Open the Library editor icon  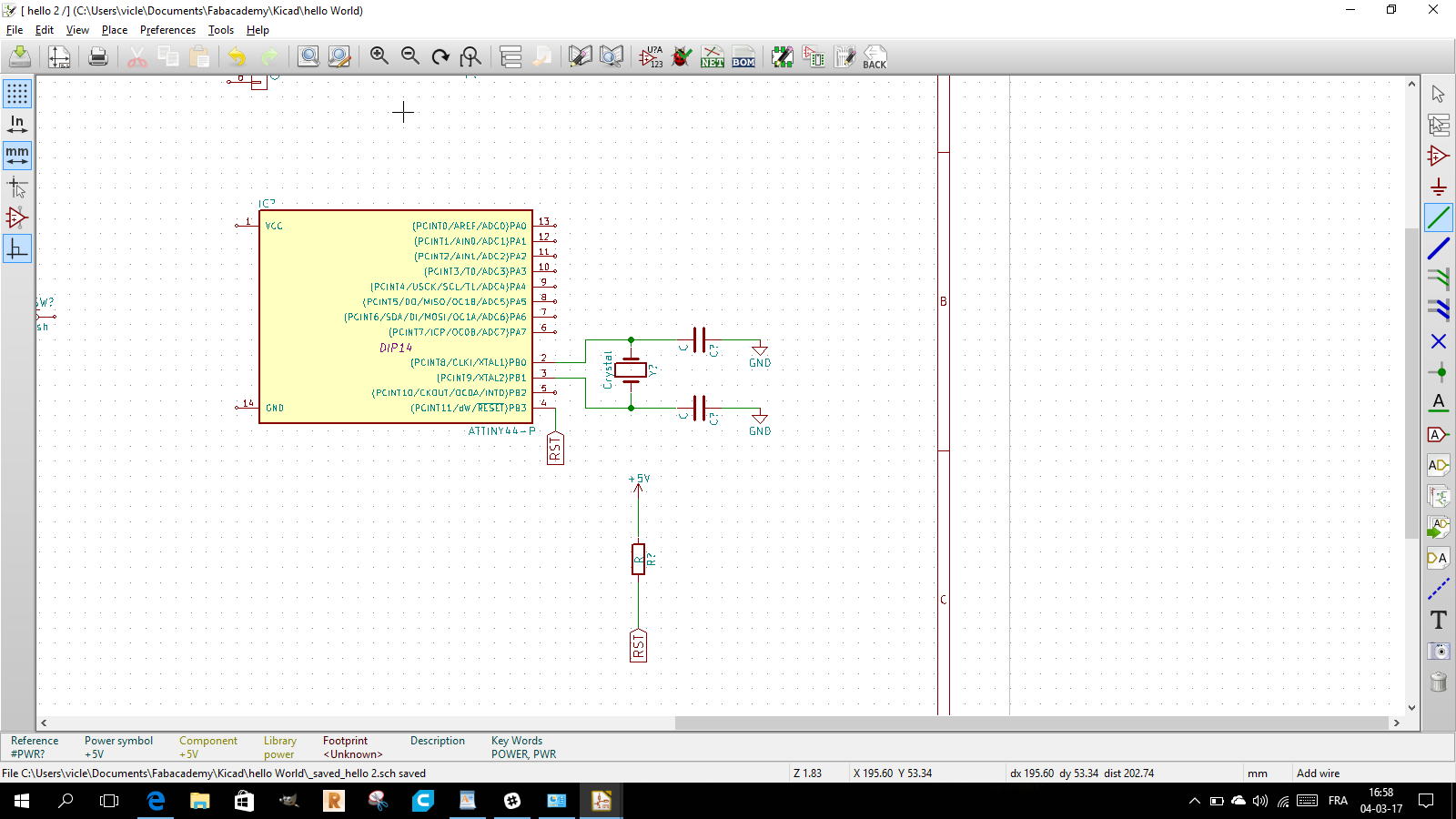(581, 56)
